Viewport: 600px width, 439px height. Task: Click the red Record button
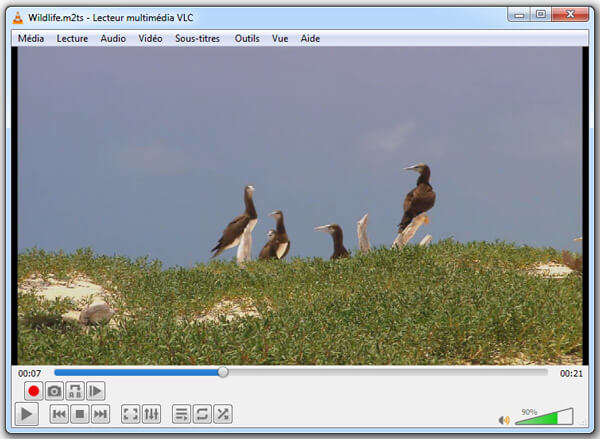click(x=34, y=391)
